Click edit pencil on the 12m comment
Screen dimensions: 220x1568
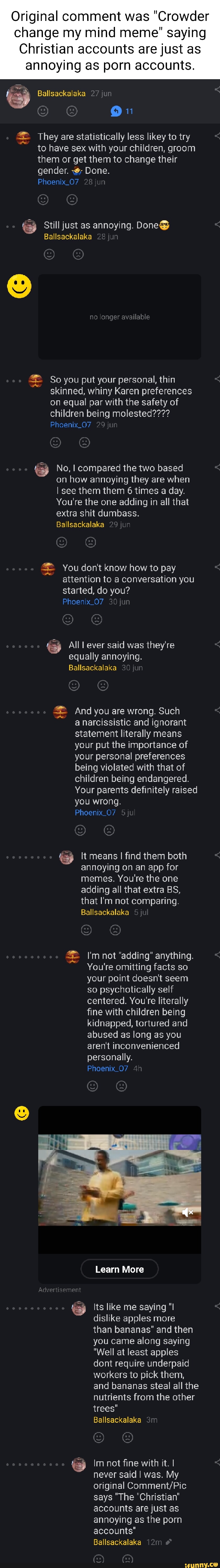tap(168, 1542)
